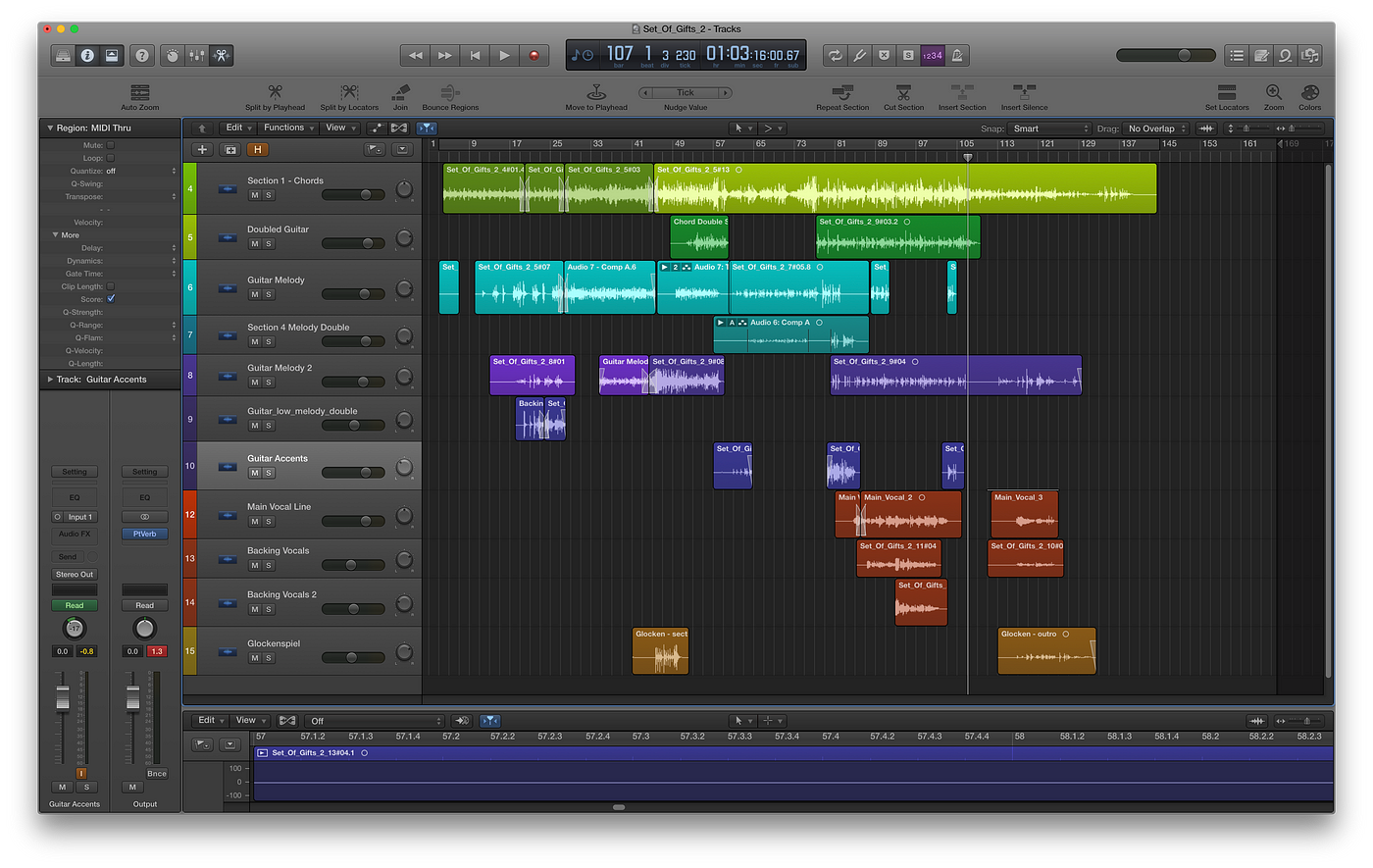This screenshot has width=1373, height=868.
Task: Click the Stereo Out output button
Action: pos(75,575)
